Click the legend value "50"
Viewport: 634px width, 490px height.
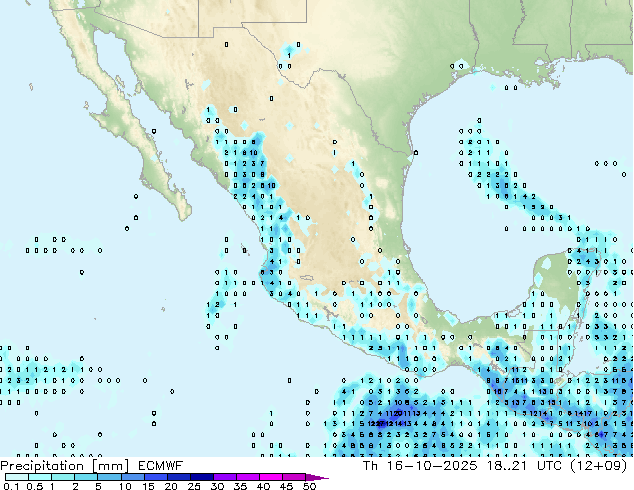(309, 486)
